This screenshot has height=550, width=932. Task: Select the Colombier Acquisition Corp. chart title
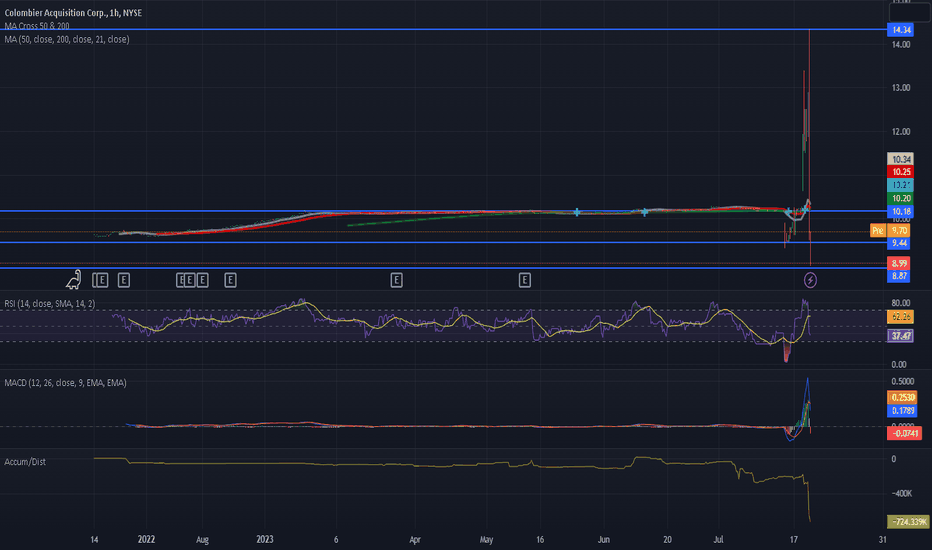pyautogui.click(x=73, y=12)
